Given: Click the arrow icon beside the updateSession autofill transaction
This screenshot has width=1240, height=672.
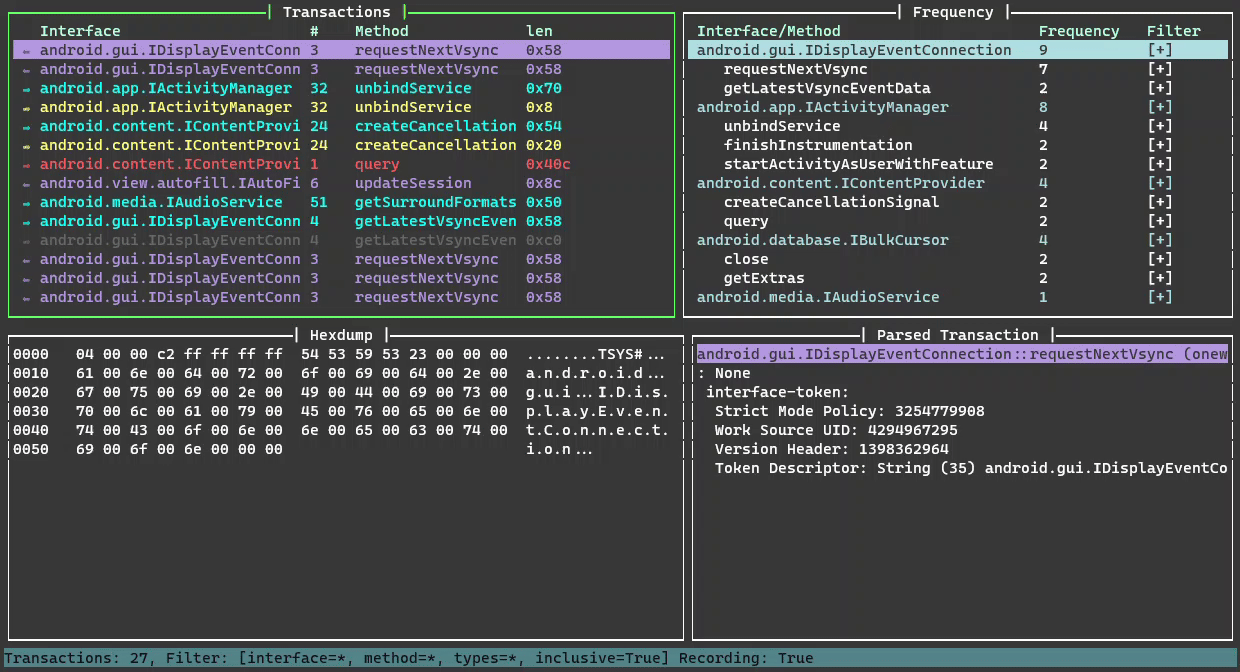Looking at the screenshot, I should point(25,183).
